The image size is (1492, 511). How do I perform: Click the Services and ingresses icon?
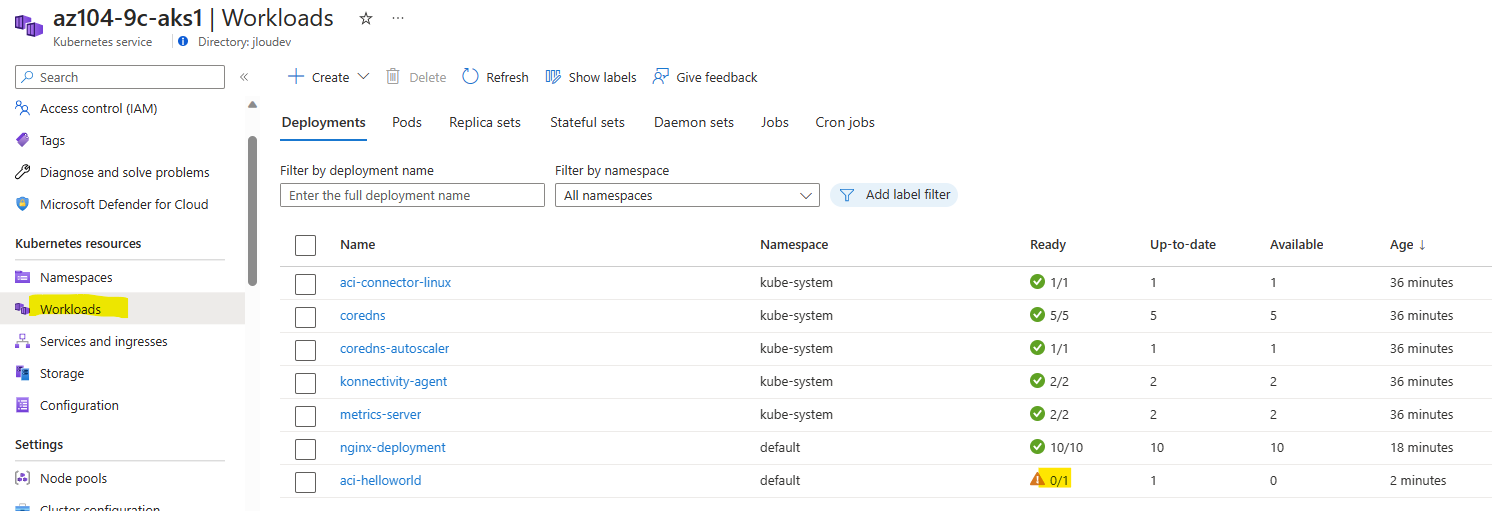[23, 341]
